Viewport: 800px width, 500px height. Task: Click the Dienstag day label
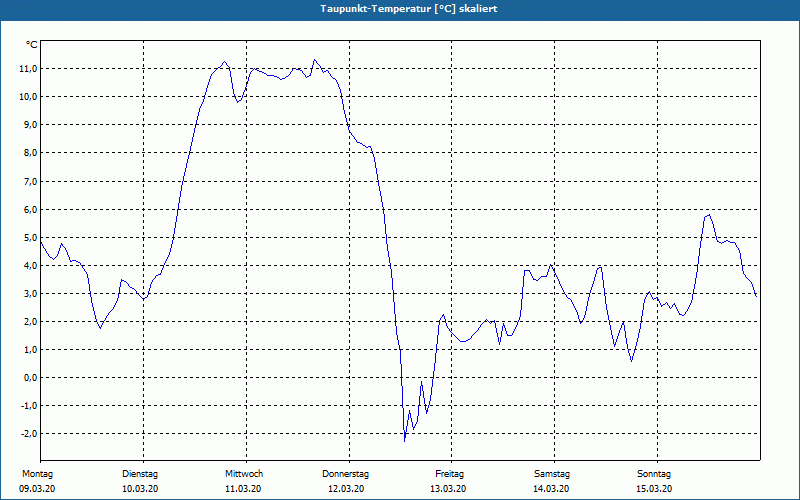140,474
